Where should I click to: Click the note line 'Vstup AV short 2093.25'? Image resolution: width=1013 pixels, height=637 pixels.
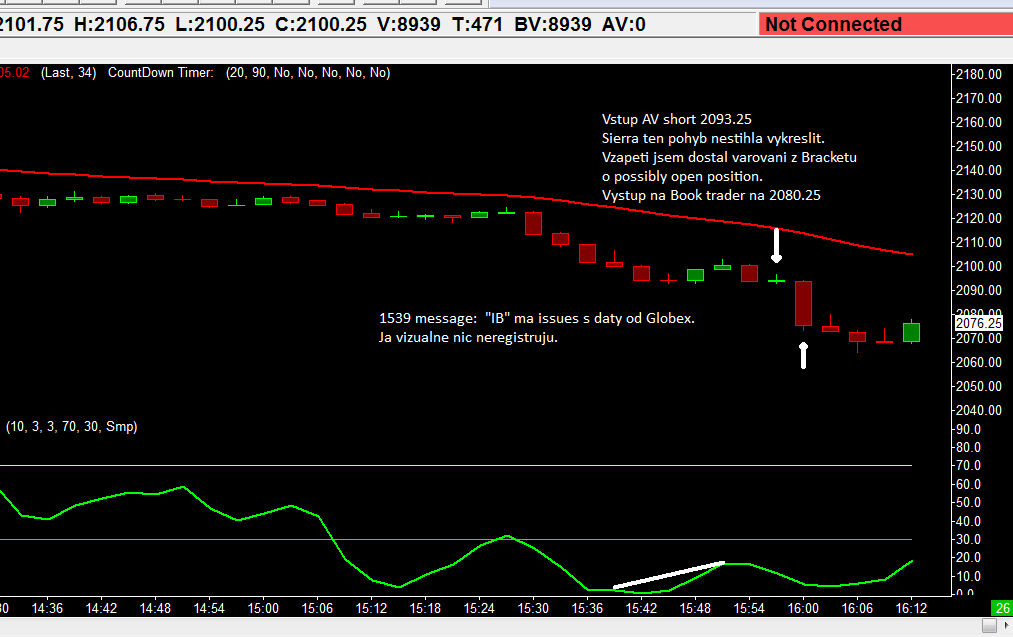tap(676, 120)
